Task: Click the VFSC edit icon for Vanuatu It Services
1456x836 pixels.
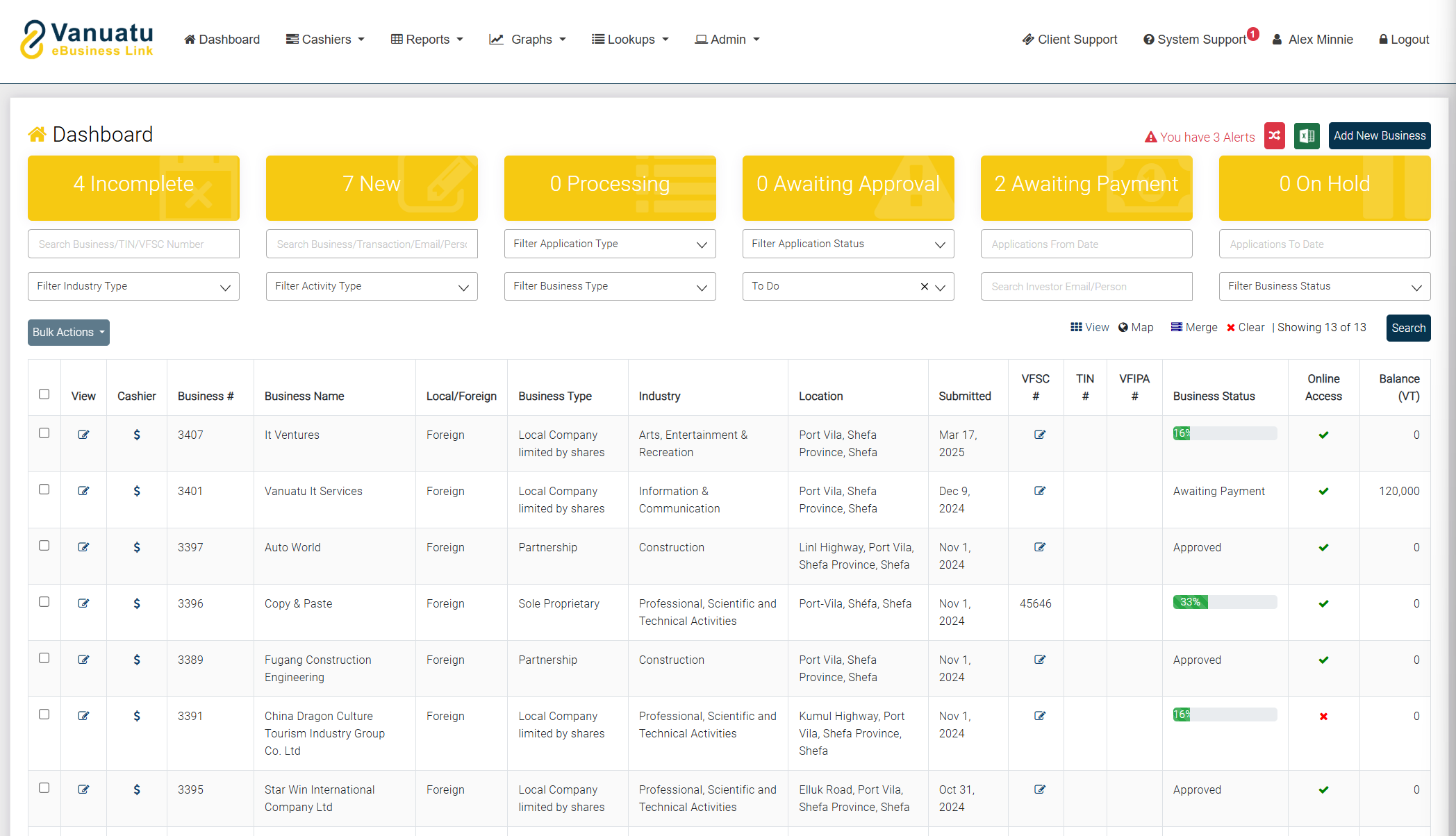Action: click(1039, 491)
